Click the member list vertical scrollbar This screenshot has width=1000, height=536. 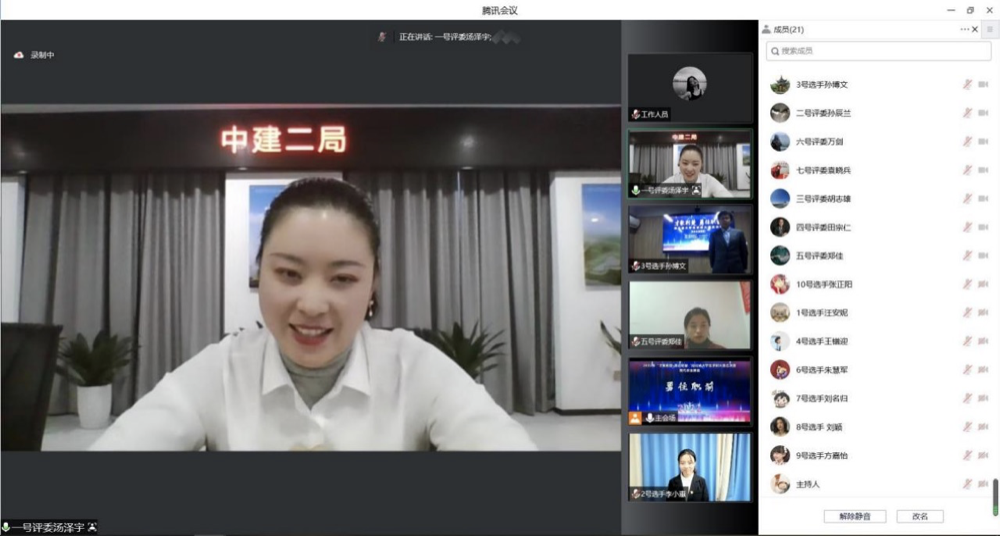tap(995, 495)
